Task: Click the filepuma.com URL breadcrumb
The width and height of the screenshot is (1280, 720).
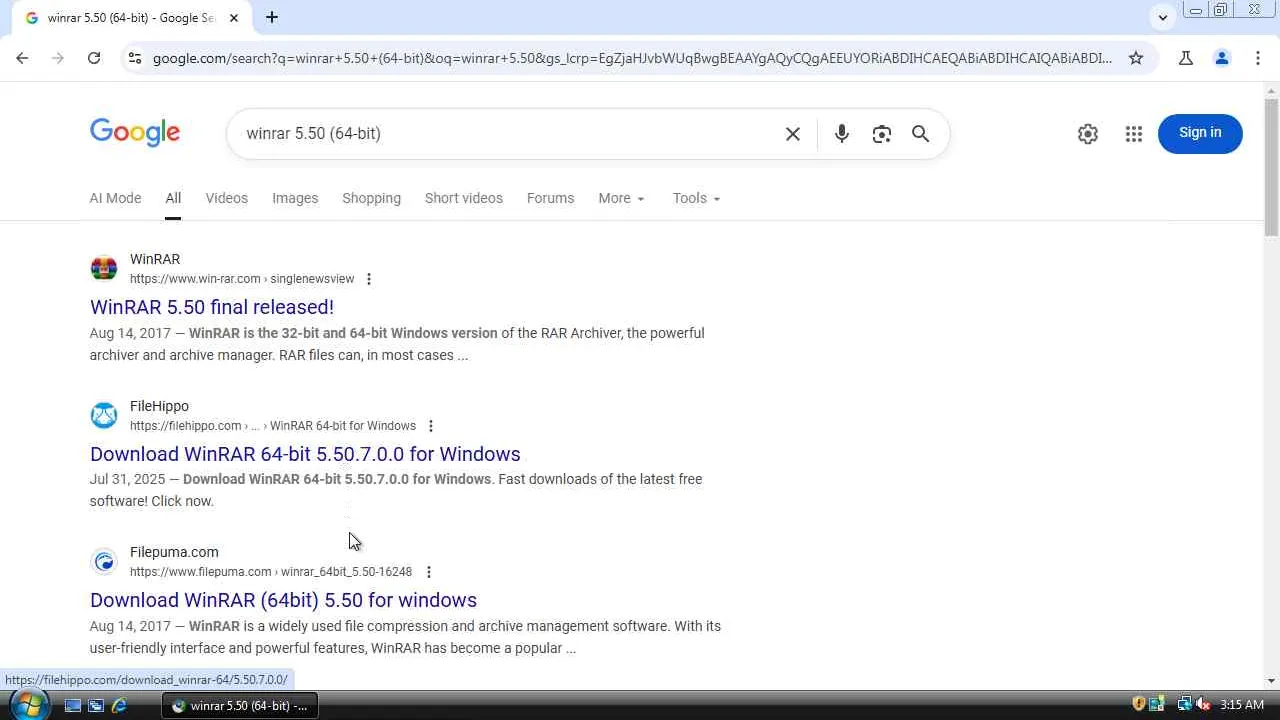Action: point(271,572)
